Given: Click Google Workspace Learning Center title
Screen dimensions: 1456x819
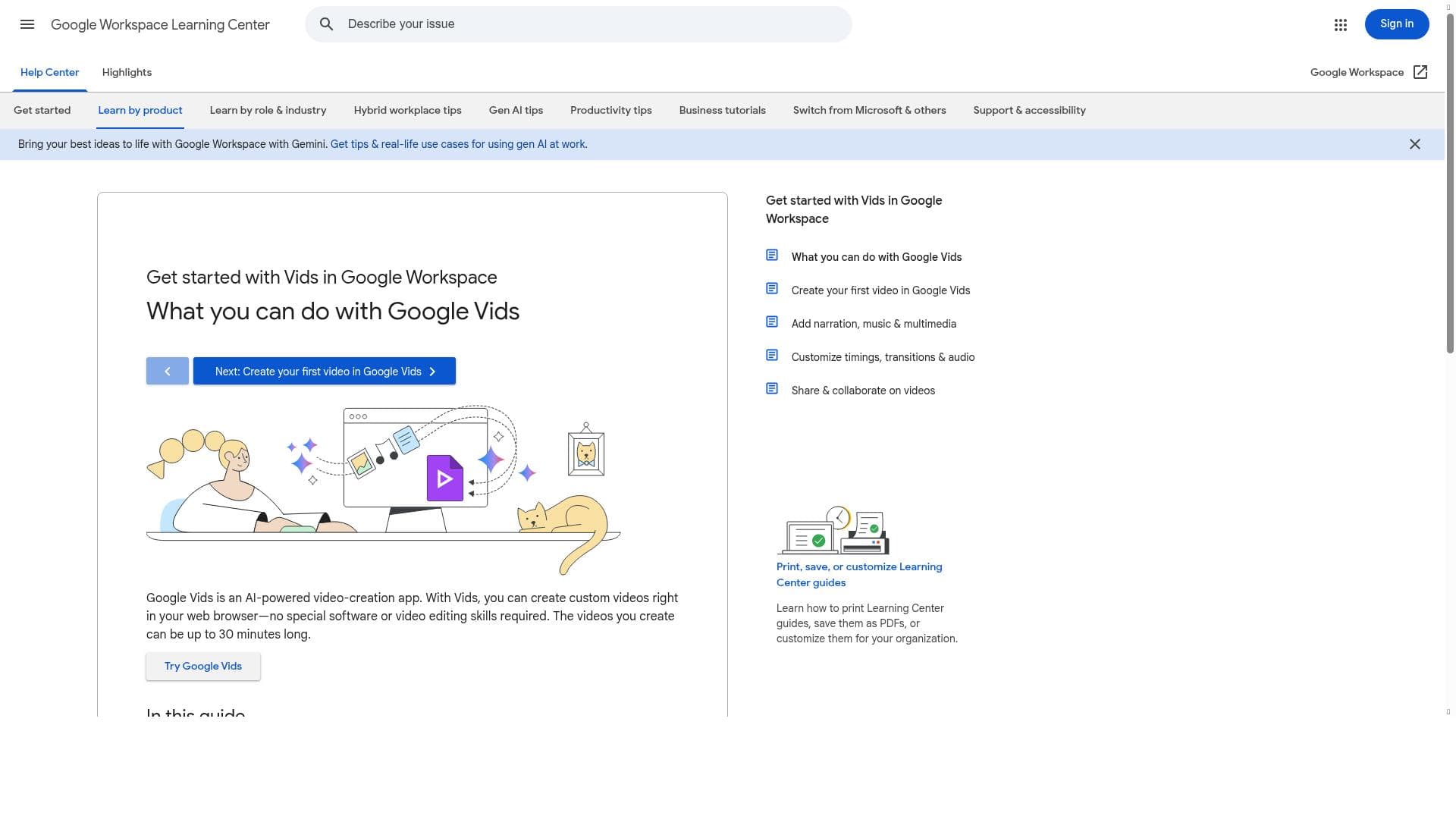Looking at the screenshot, I should click(x=160, y=24).
